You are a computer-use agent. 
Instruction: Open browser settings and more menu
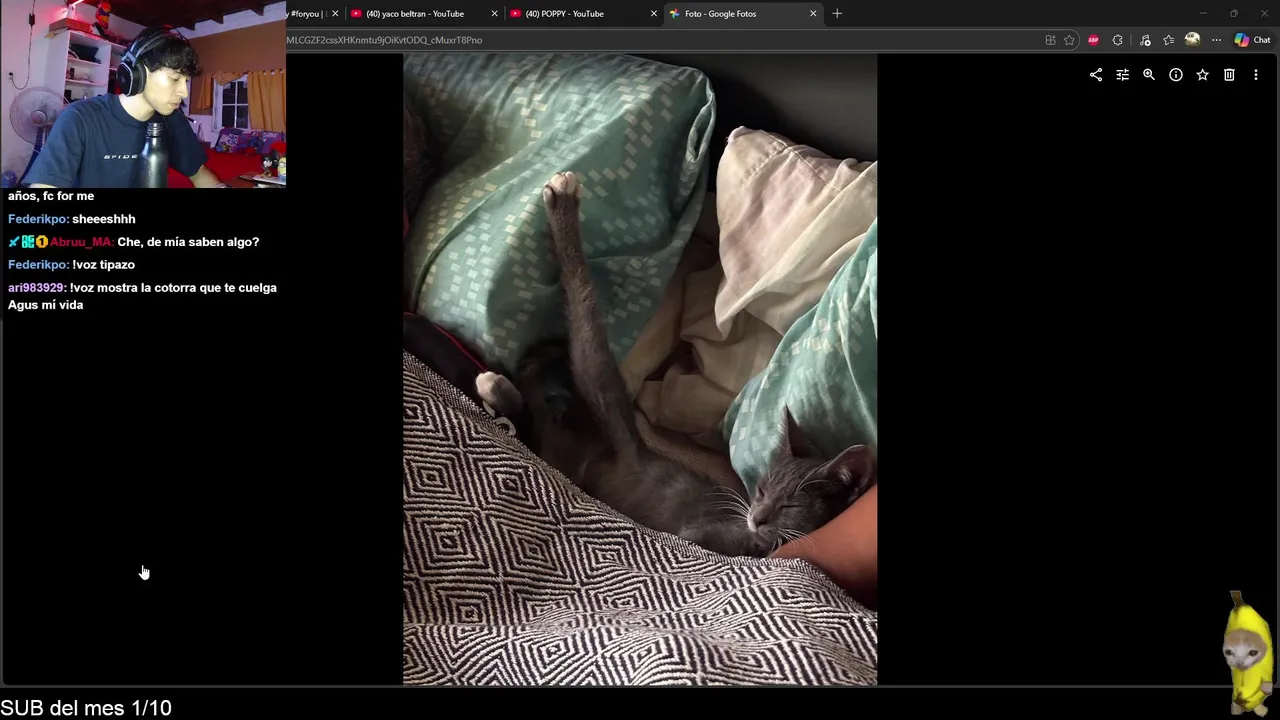click(x=1216, y=40)
